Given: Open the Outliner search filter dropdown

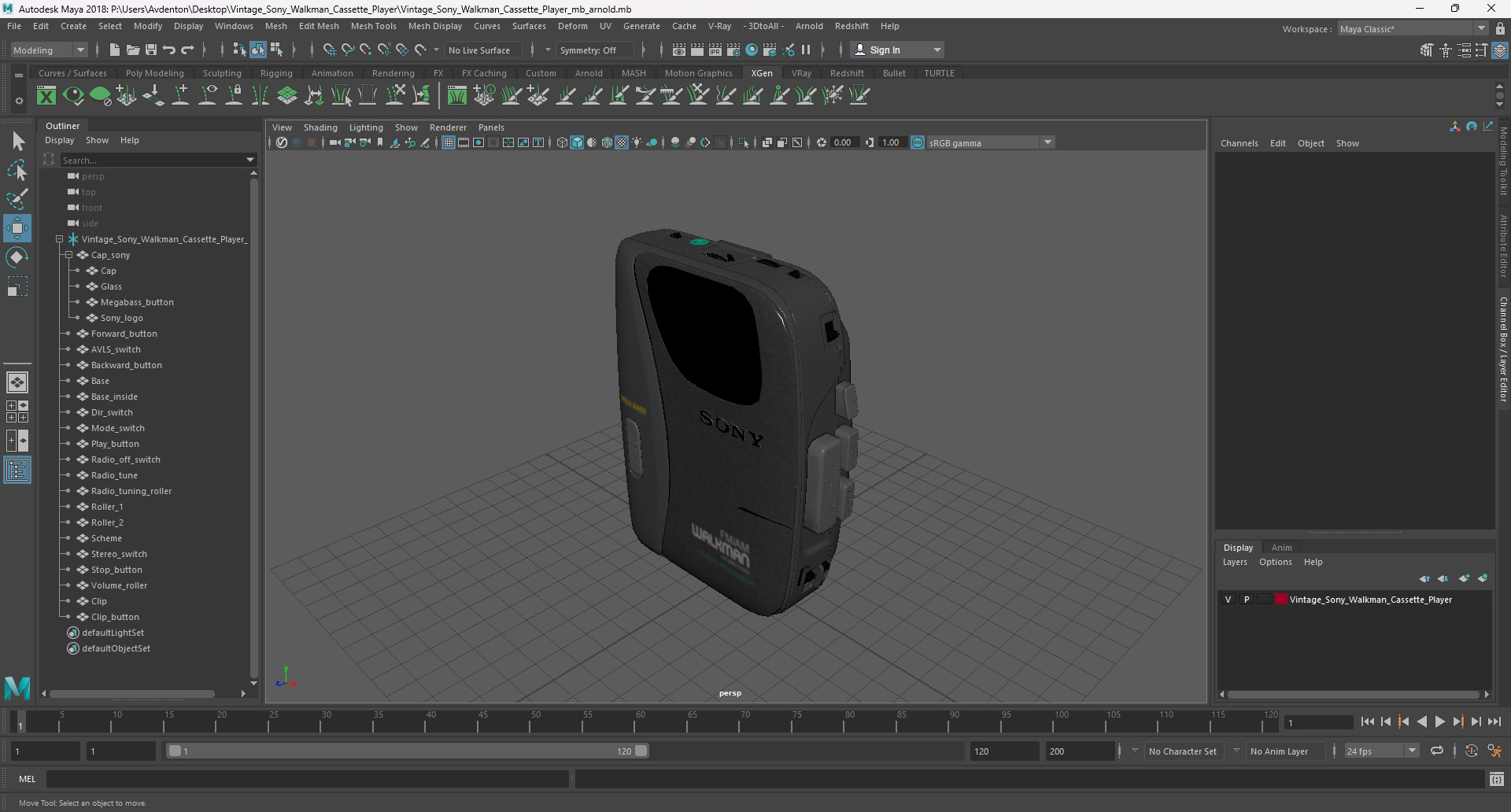Looking at the screenshot, I should coord(250,160).
